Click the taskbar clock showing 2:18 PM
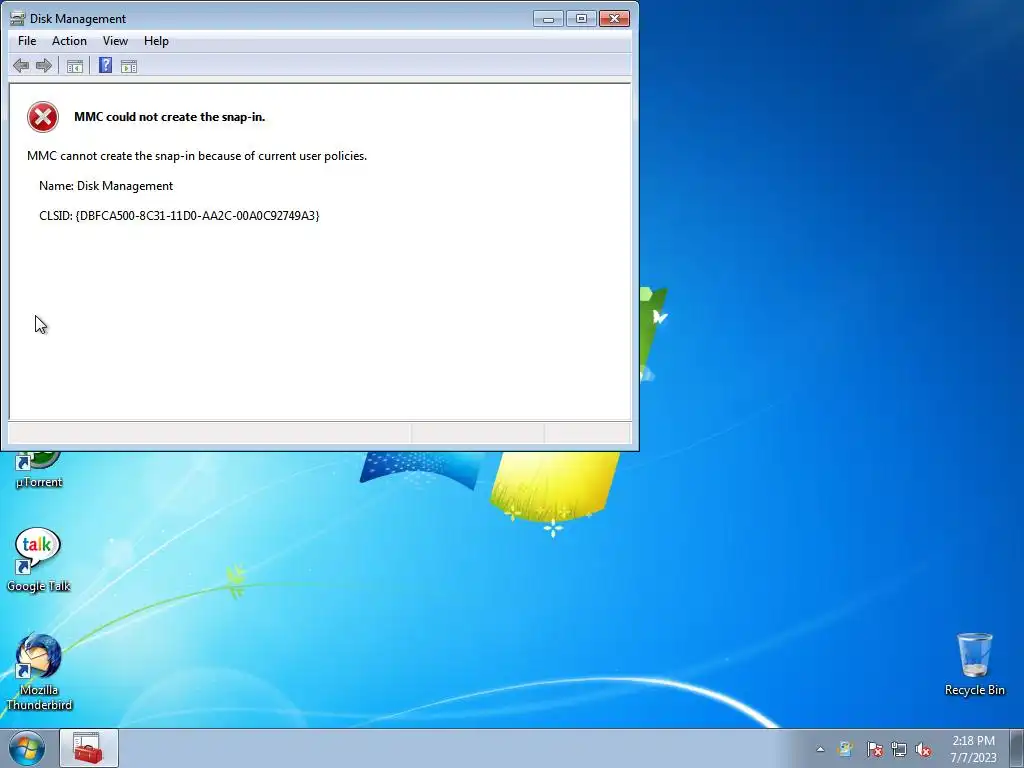Viewport: 1024px width, 768px height. (x=973, y=748)
